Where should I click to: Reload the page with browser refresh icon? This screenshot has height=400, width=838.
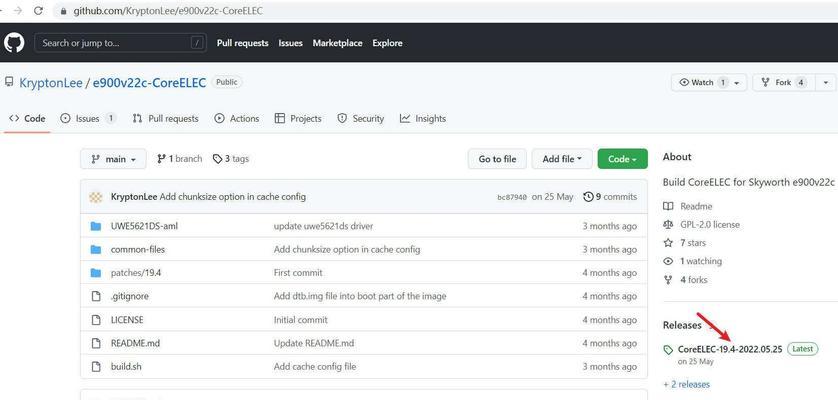click(x=38, y=11)
